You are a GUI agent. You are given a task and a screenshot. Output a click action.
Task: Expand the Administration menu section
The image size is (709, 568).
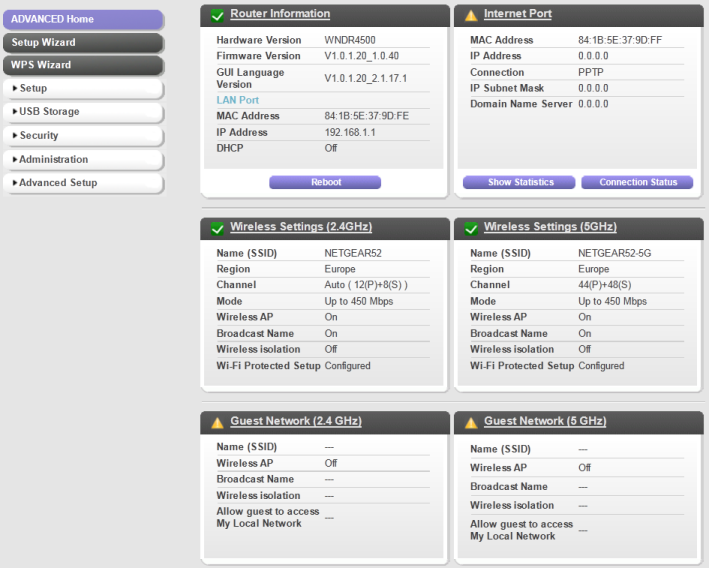[83, 160]
